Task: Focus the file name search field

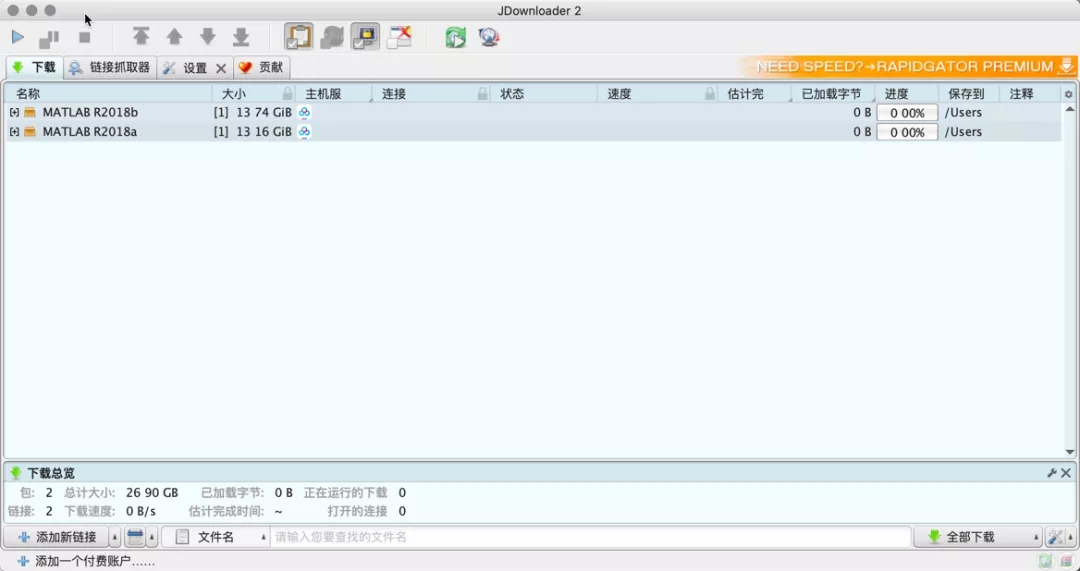Action: click(590, 537)
